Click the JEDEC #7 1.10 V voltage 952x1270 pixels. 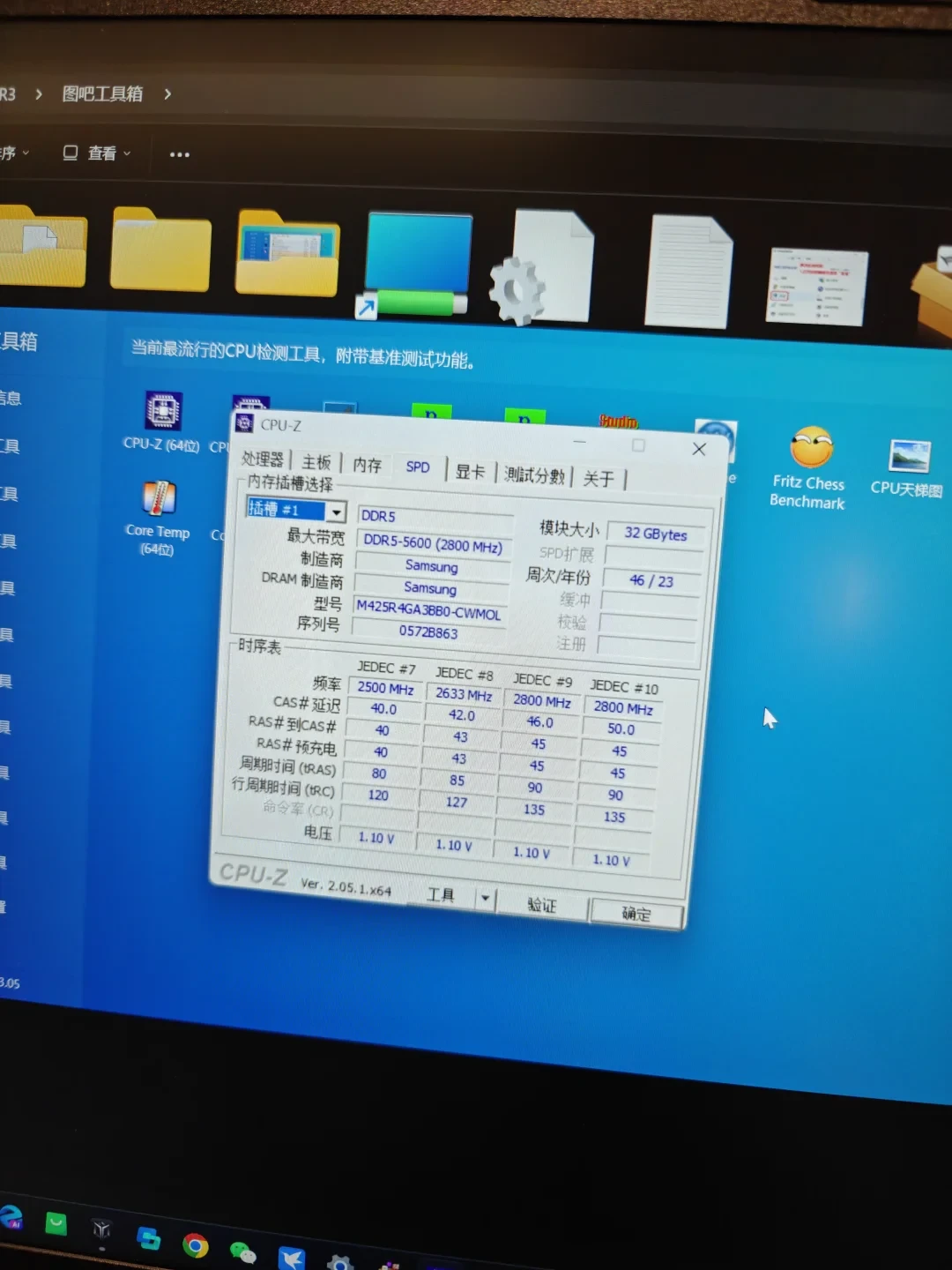pos(376,838)
